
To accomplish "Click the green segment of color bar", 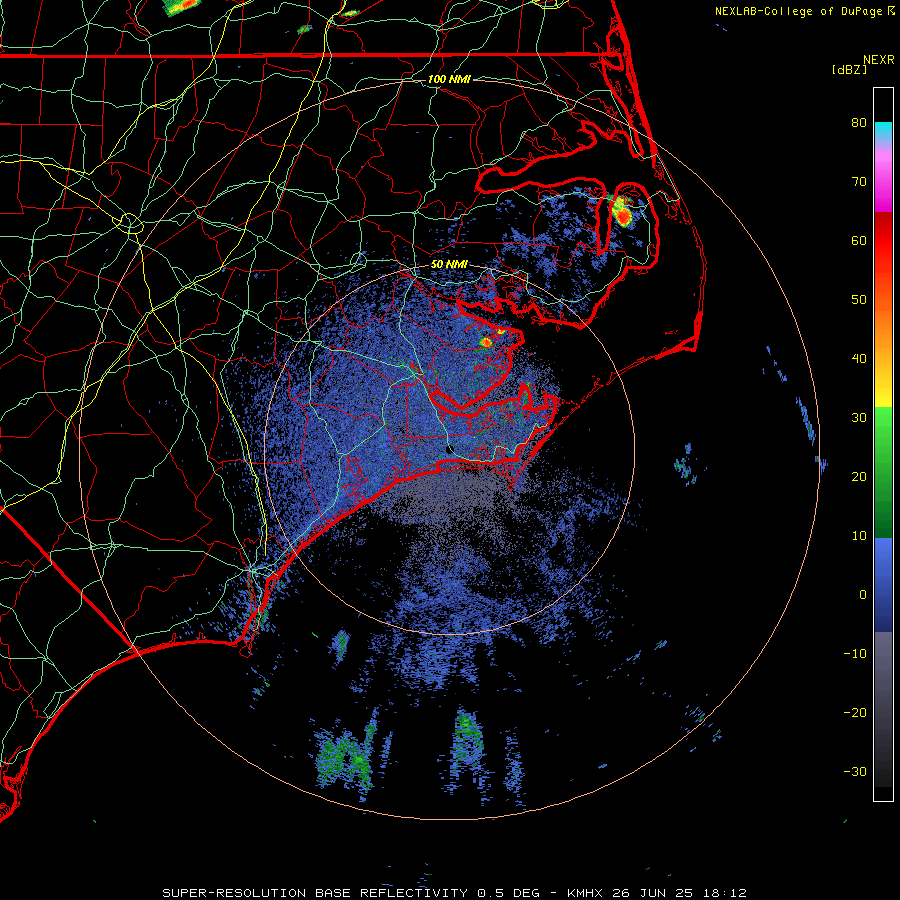I will point(883,472).
